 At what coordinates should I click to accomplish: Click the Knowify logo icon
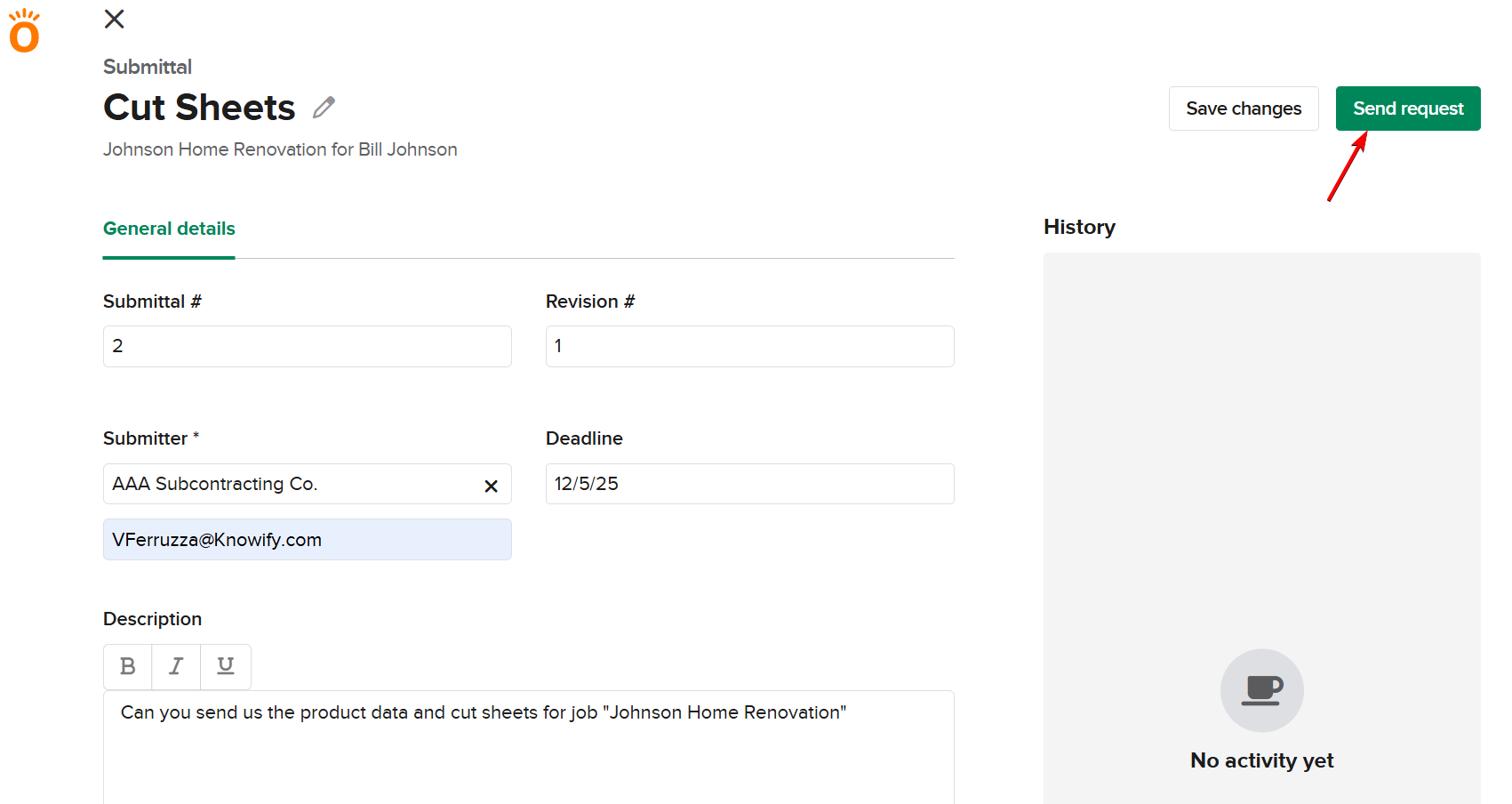pos(24,32)
